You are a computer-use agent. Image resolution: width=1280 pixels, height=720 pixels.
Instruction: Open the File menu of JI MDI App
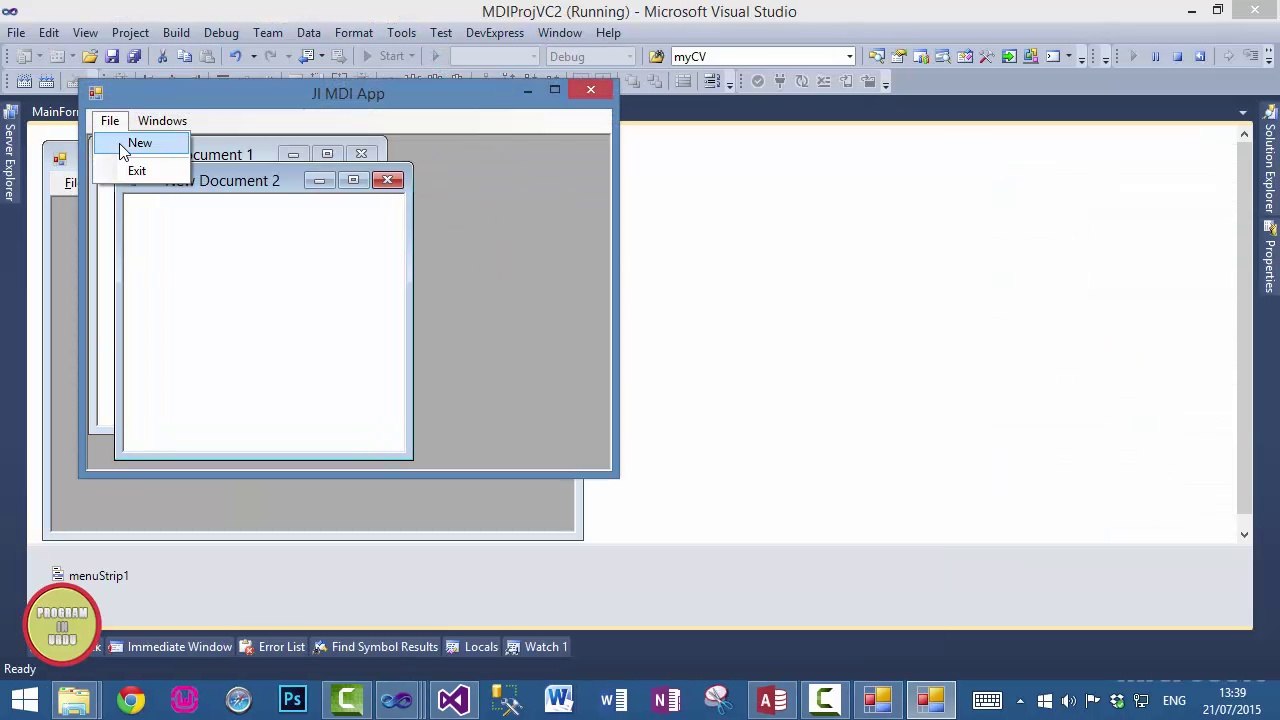[x=110, y=121]
